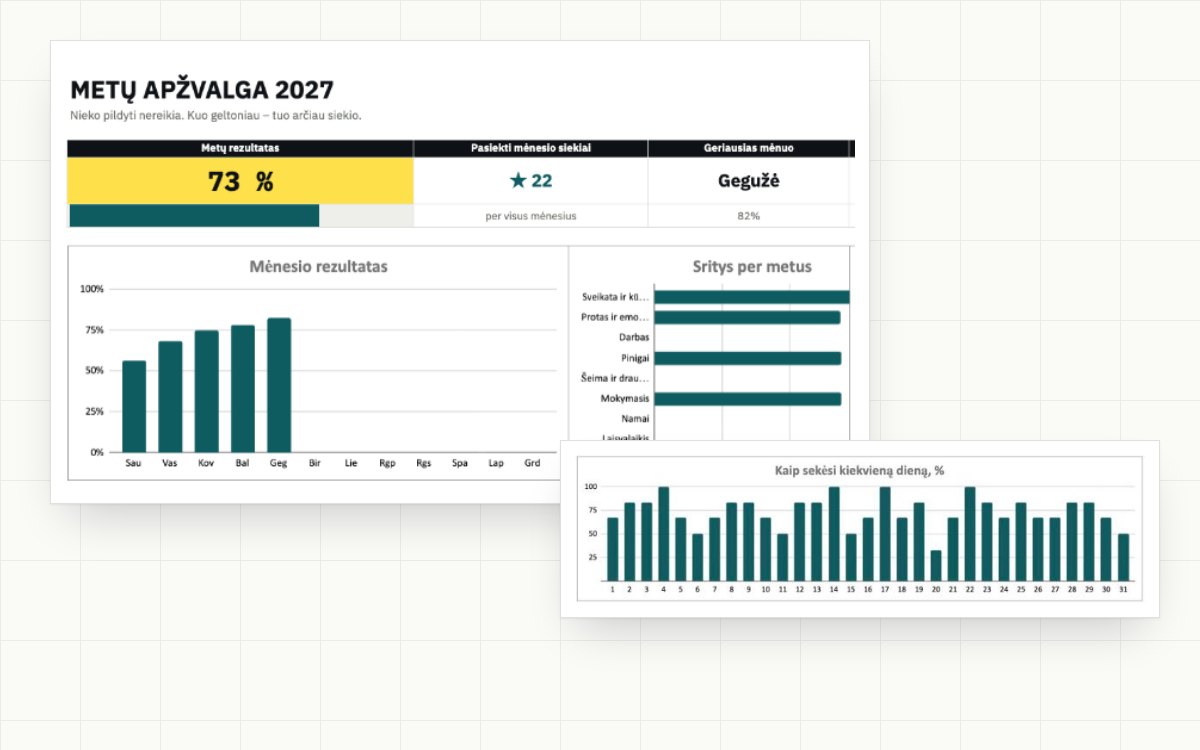Select the yellow 73 % result cell
The height and width of the screenshot is (750, 1200).
click(x=240, y=181)
